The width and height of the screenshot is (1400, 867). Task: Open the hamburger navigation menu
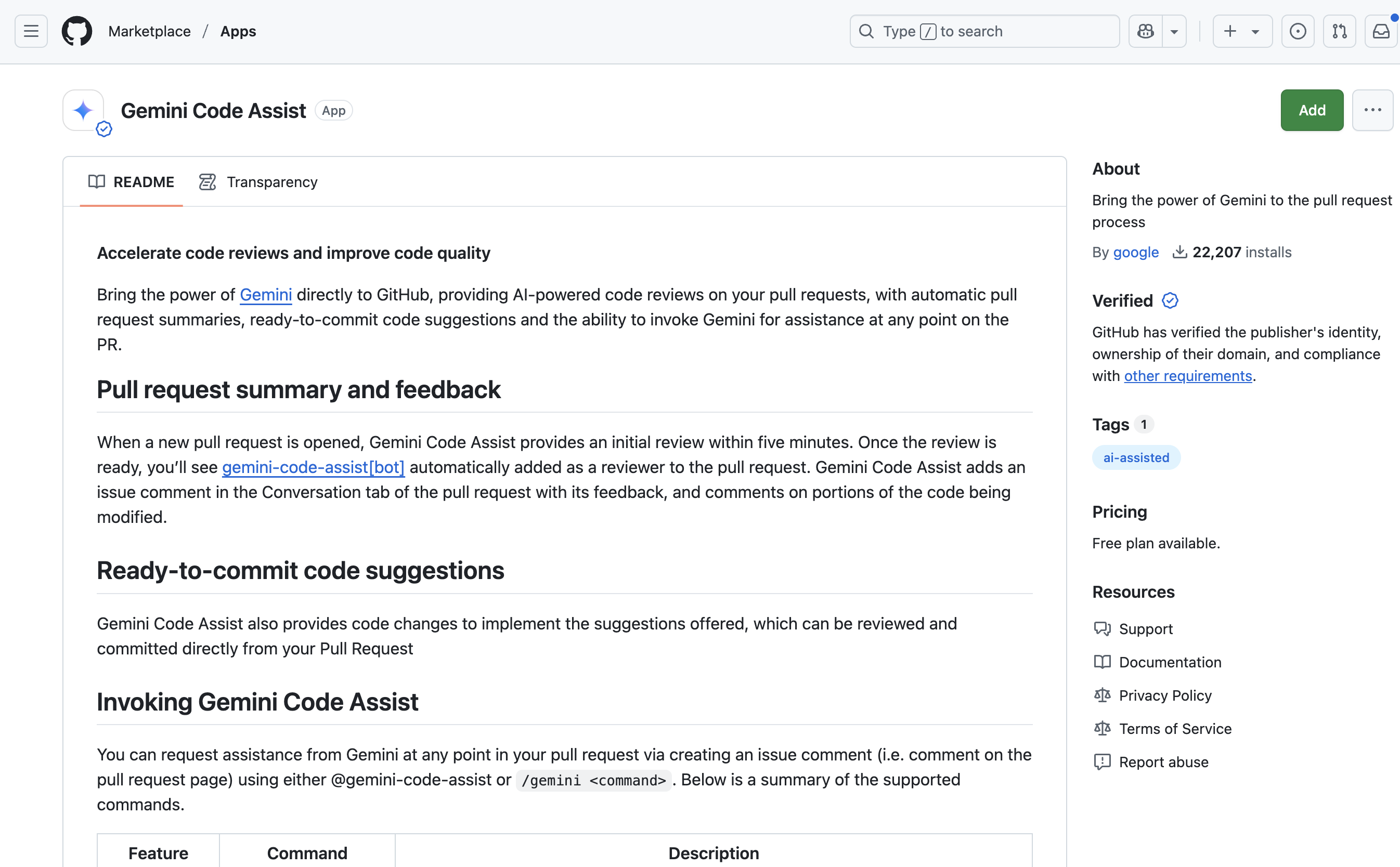pos(31,32)
